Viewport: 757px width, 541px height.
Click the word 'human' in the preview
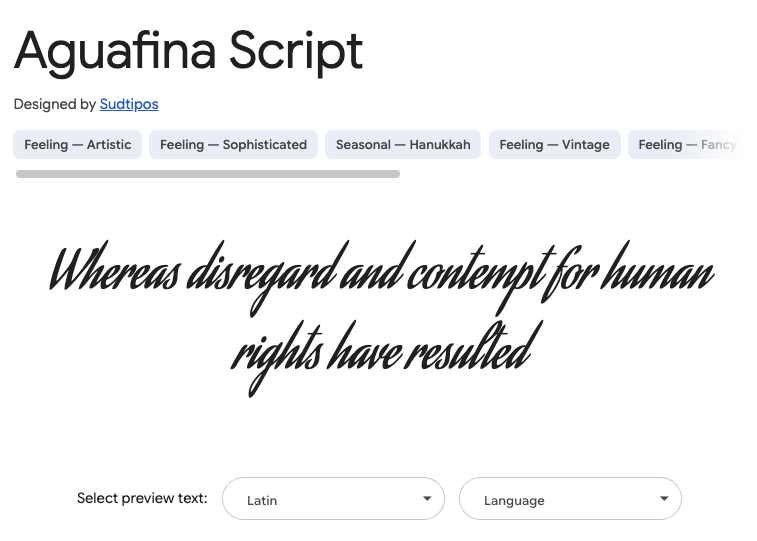[x=658, y=267]
